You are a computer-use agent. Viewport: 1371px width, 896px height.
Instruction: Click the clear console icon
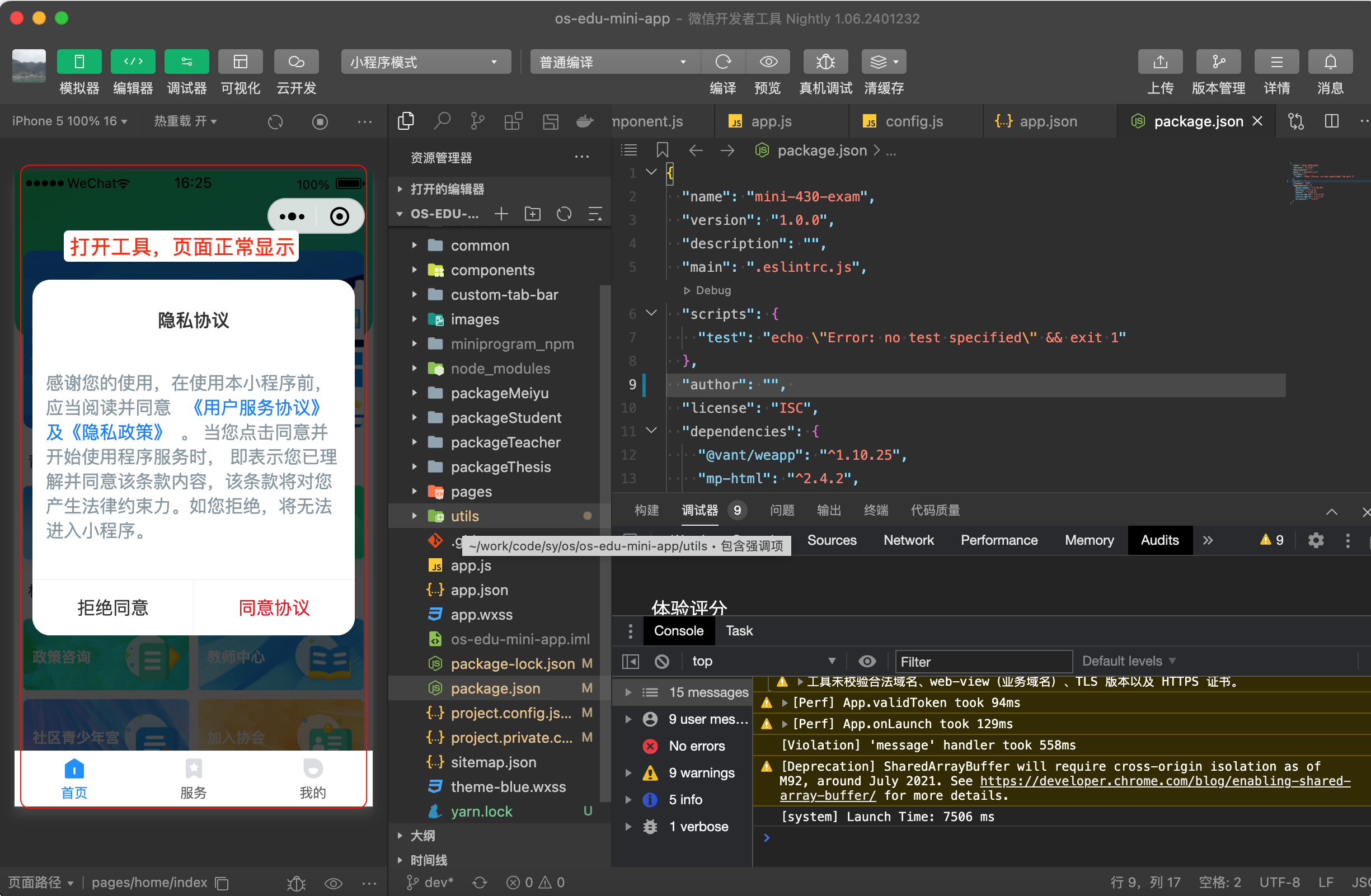point(662,661)
